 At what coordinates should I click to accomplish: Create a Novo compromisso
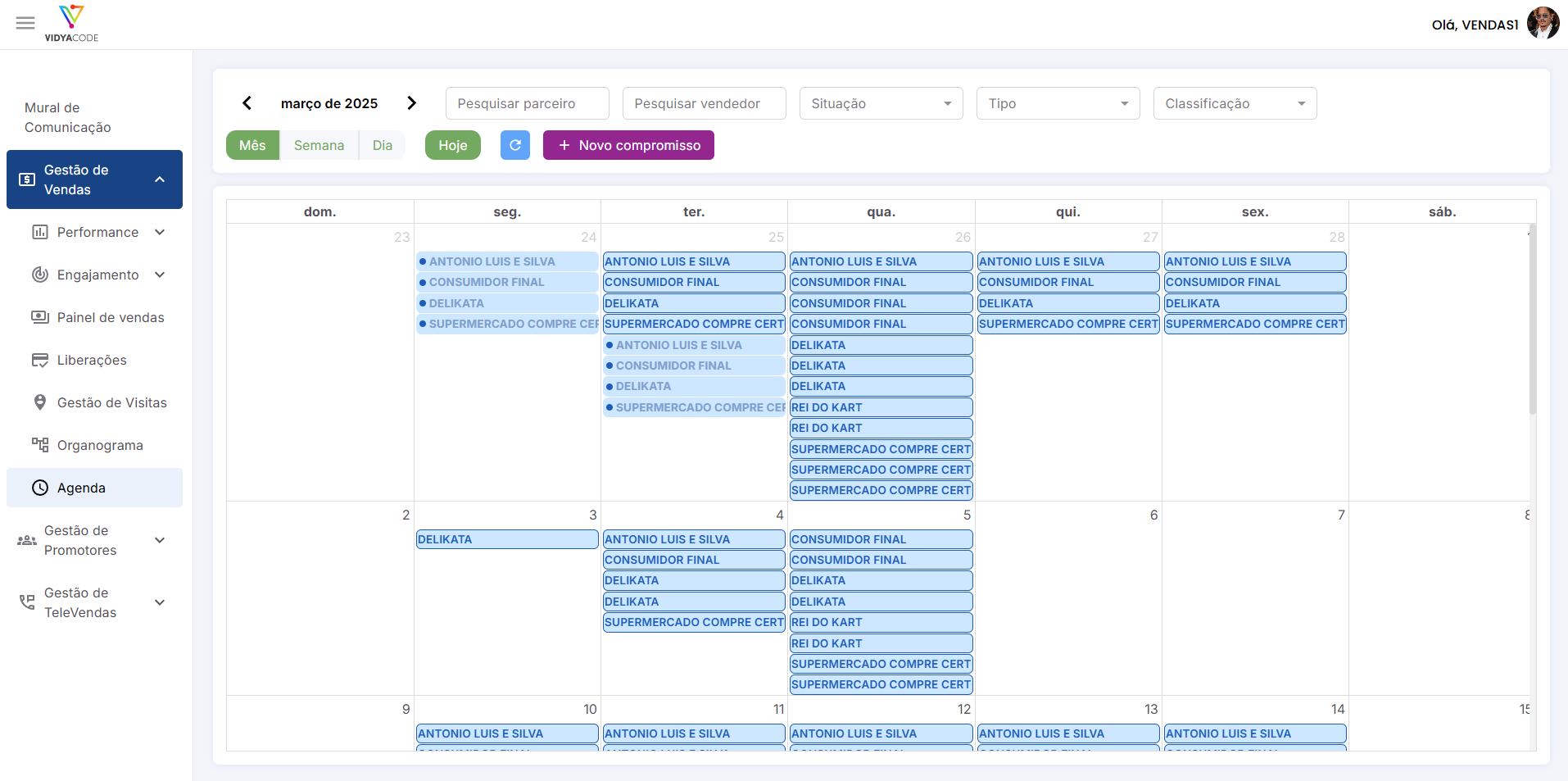[x=628, y=145]
